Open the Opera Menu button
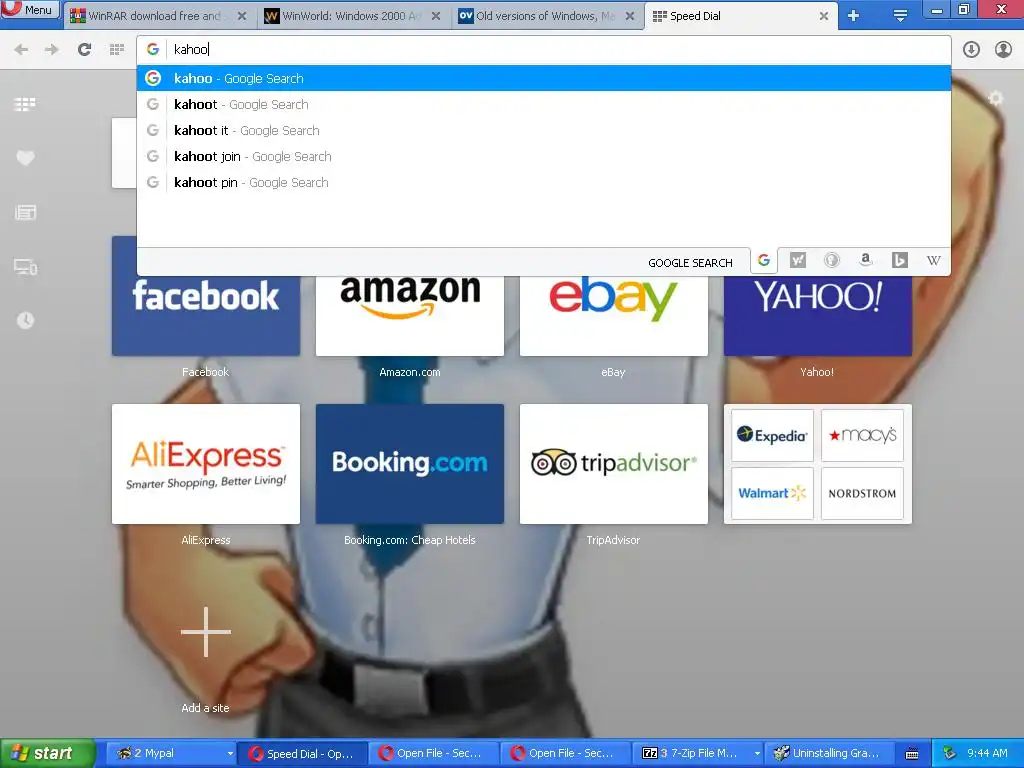The image size is (1024, 768). [x=30, y=9]
